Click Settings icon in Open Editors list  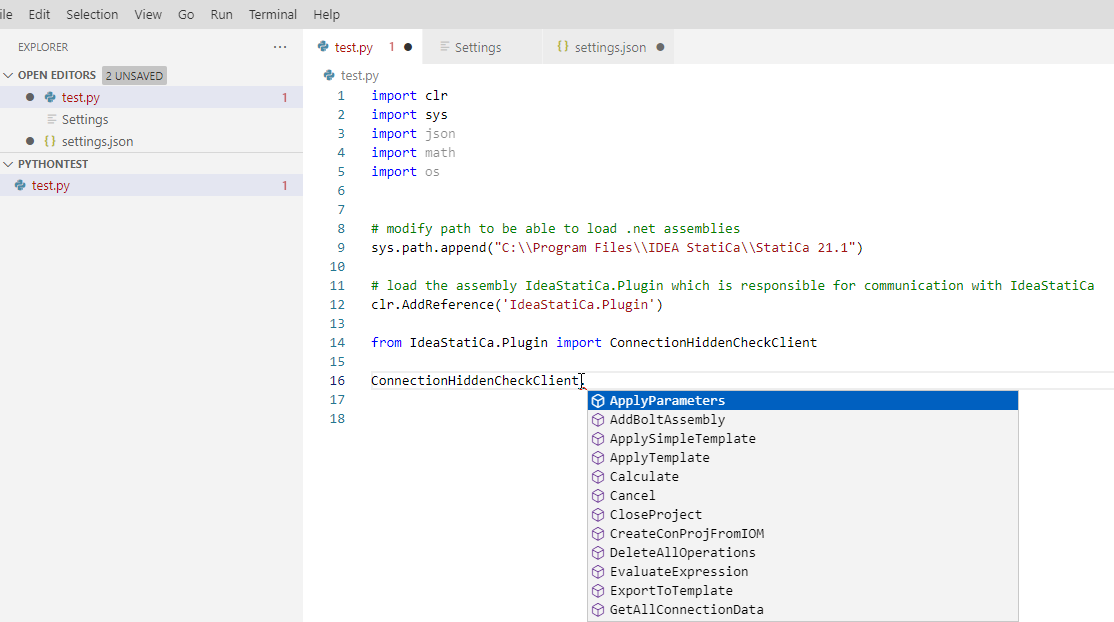51,119
